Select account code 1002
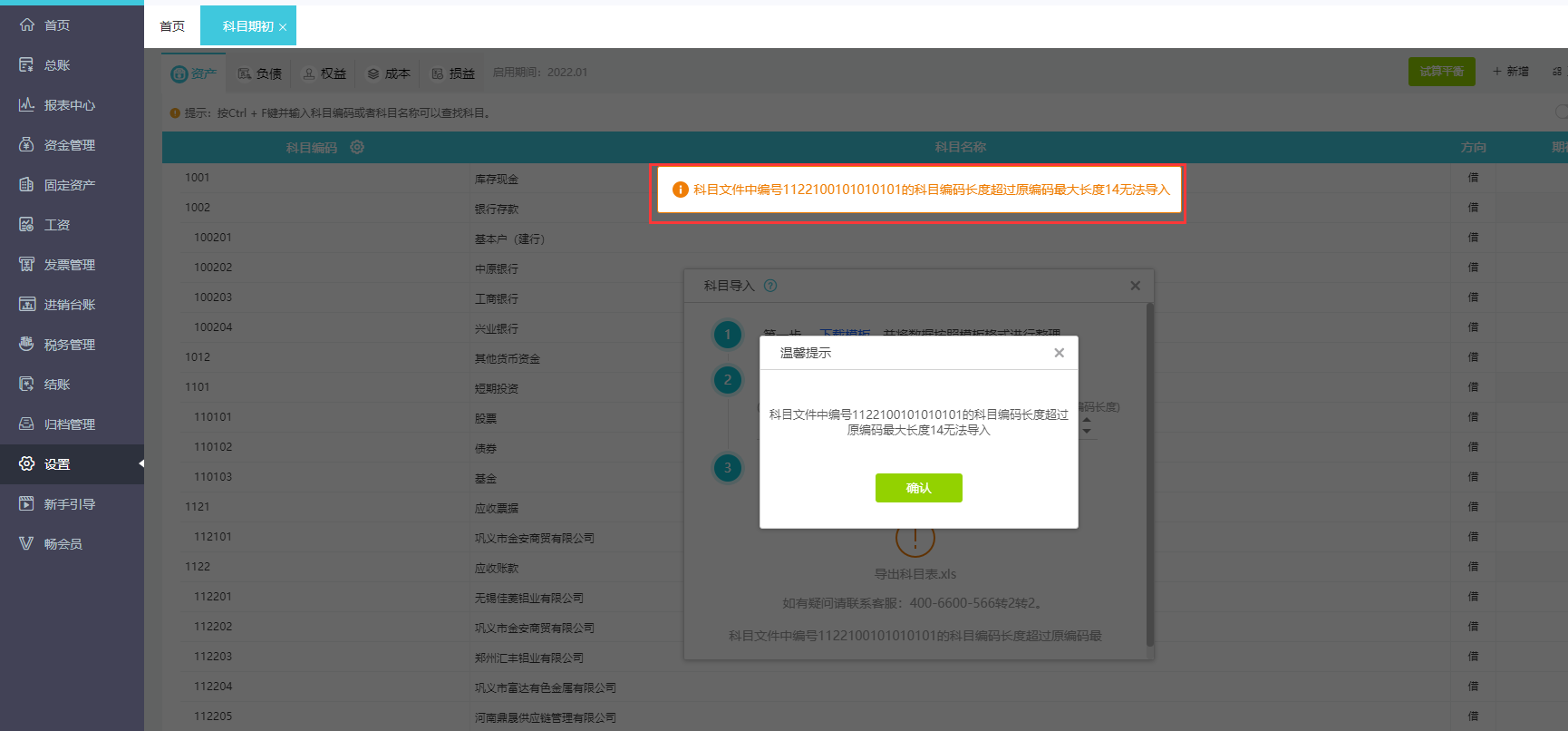Screen dimensions: 1568x731 (x=198, y=208)
